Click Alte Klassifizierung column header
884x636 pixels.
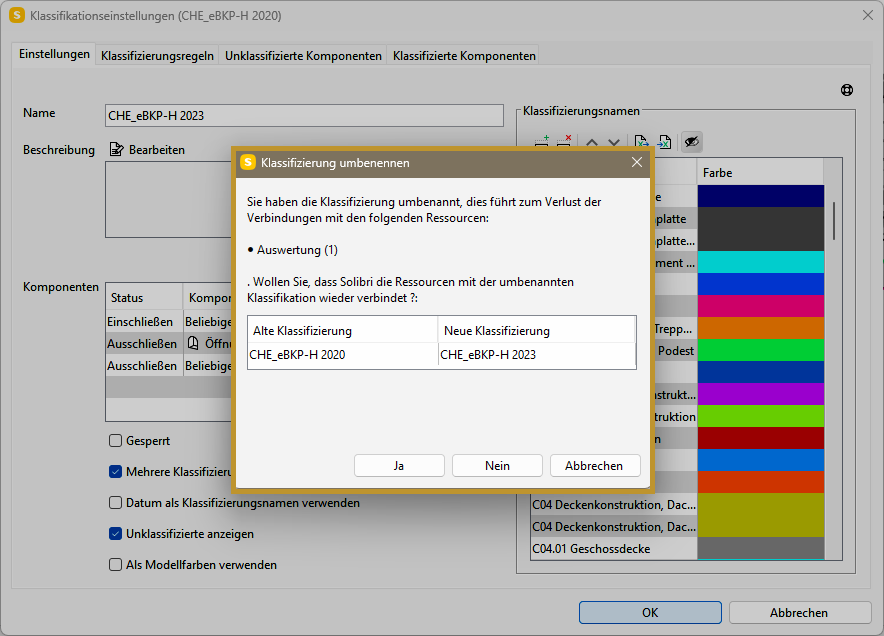click(342, 330)
